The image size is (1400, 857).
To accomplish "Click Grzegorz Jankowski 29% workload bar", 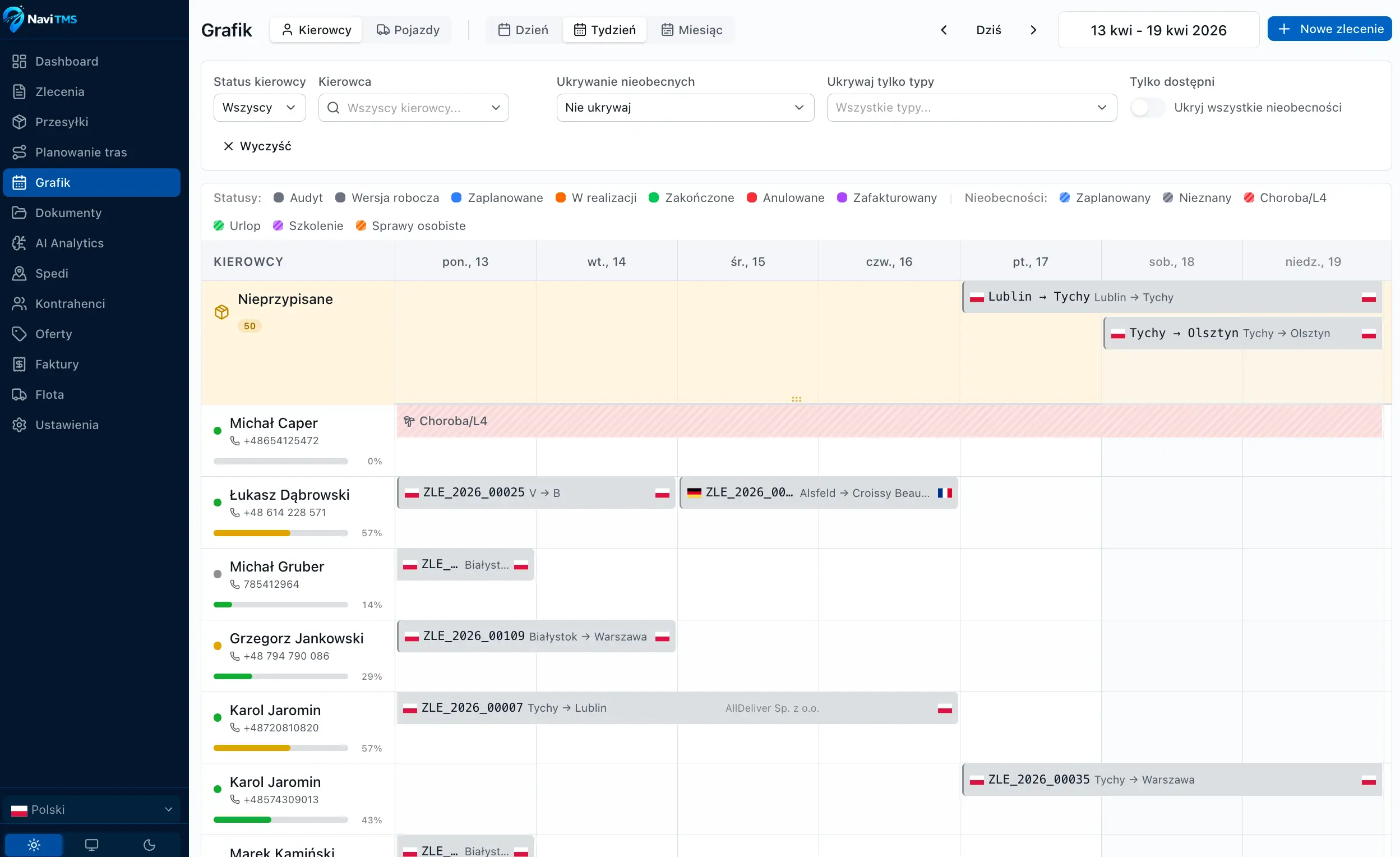I will click(281, 676).
